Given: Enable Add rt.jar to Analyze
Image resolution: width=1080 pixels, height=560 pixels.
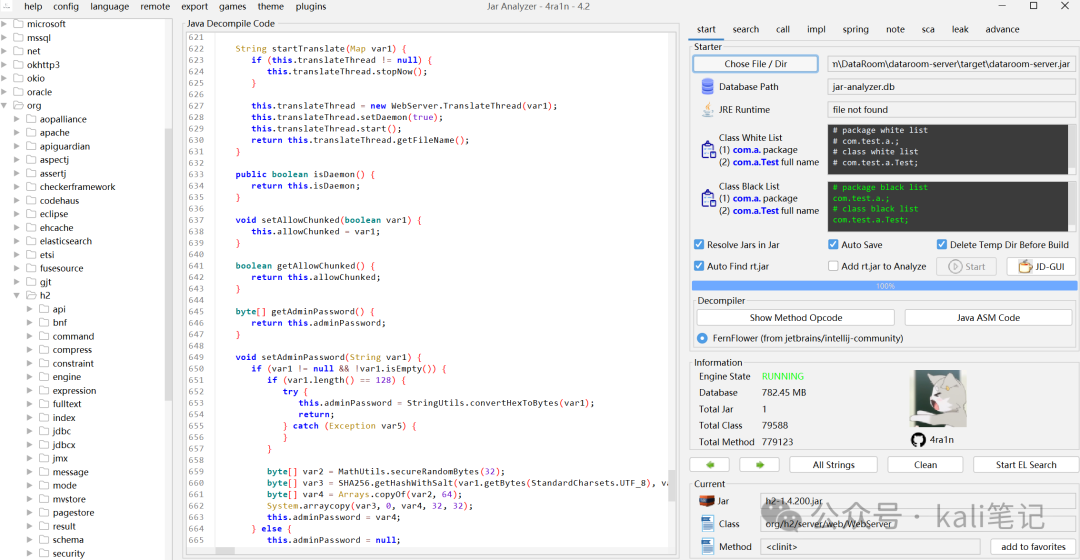Looking at the screenshot, I should point(833,266).
